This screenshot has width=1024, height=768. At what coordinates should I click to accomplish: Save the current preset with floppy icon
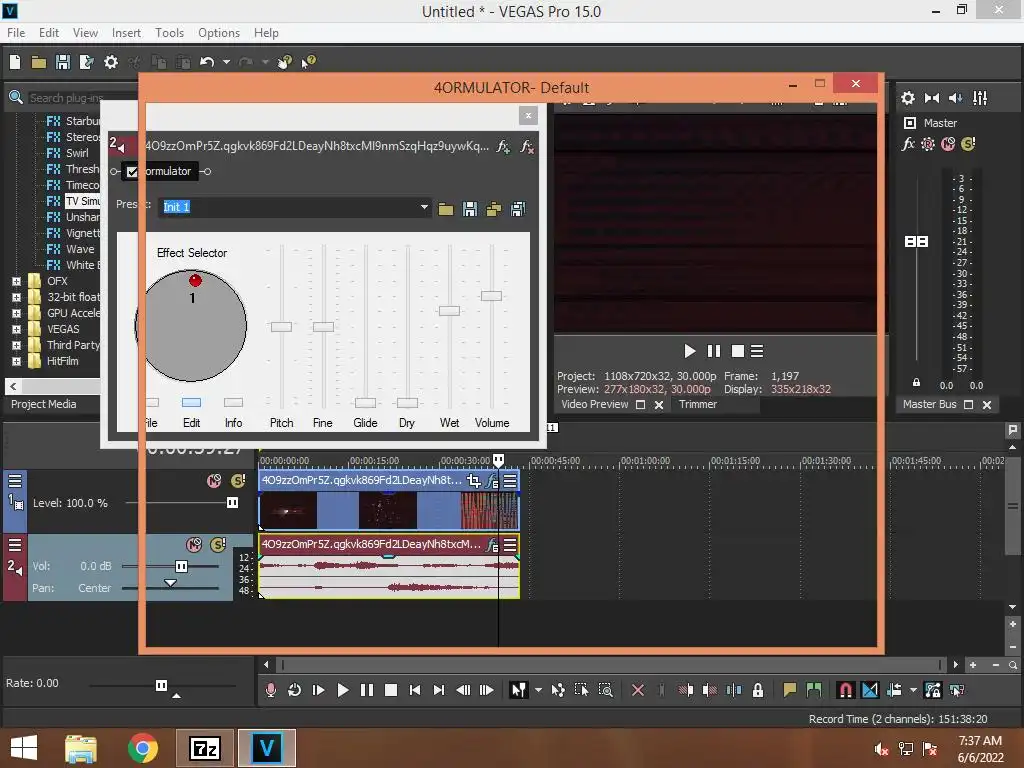(x=470, y=209)
